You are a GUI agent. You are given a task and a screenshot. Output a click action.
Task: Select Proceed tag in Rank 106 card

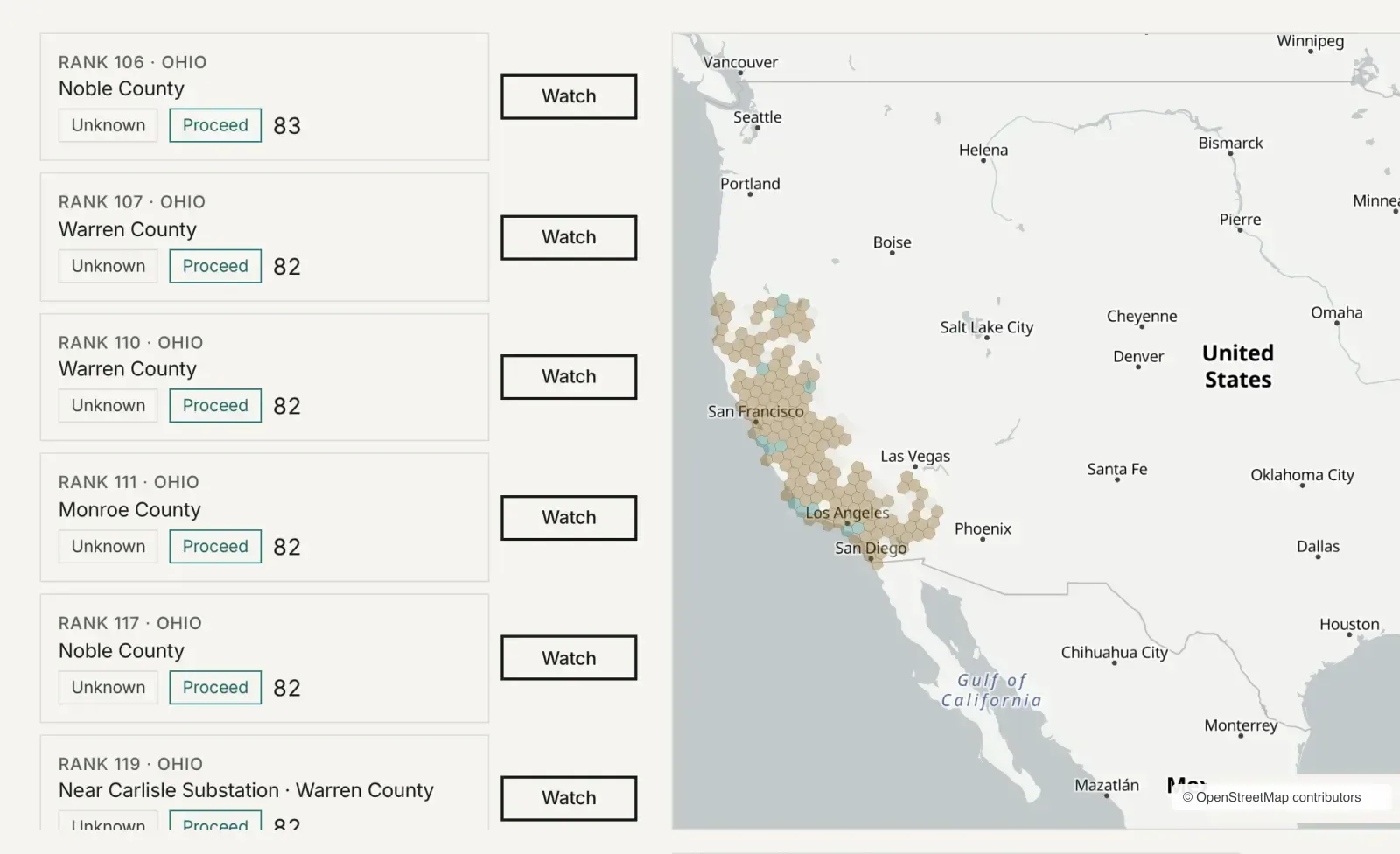coord(215,125)
